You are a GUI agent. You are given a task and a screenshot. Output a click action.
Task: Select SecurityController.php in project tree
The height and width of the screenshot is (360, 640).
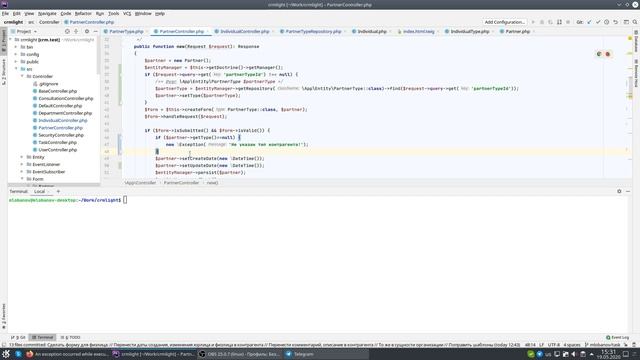pyautogui.click(x=58, y=135)
